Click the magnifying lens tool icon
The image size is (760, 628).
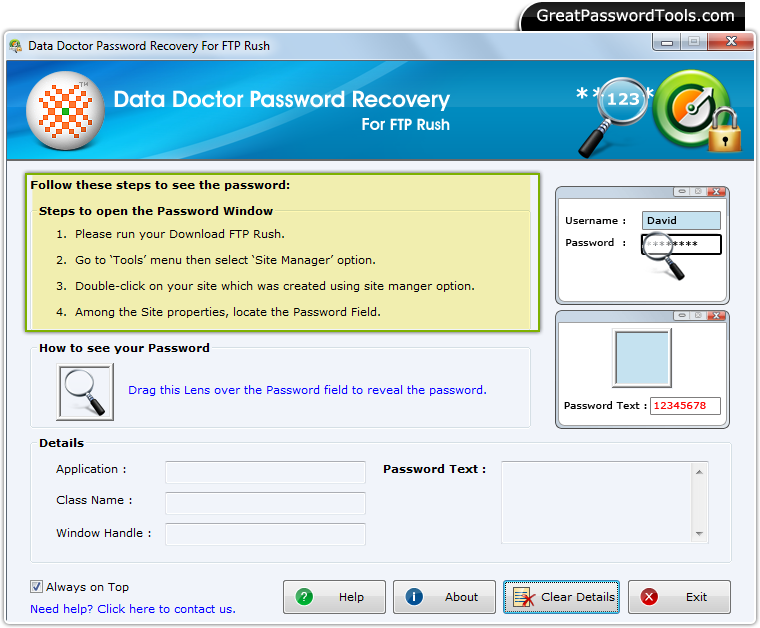click(x=85, y=392)
